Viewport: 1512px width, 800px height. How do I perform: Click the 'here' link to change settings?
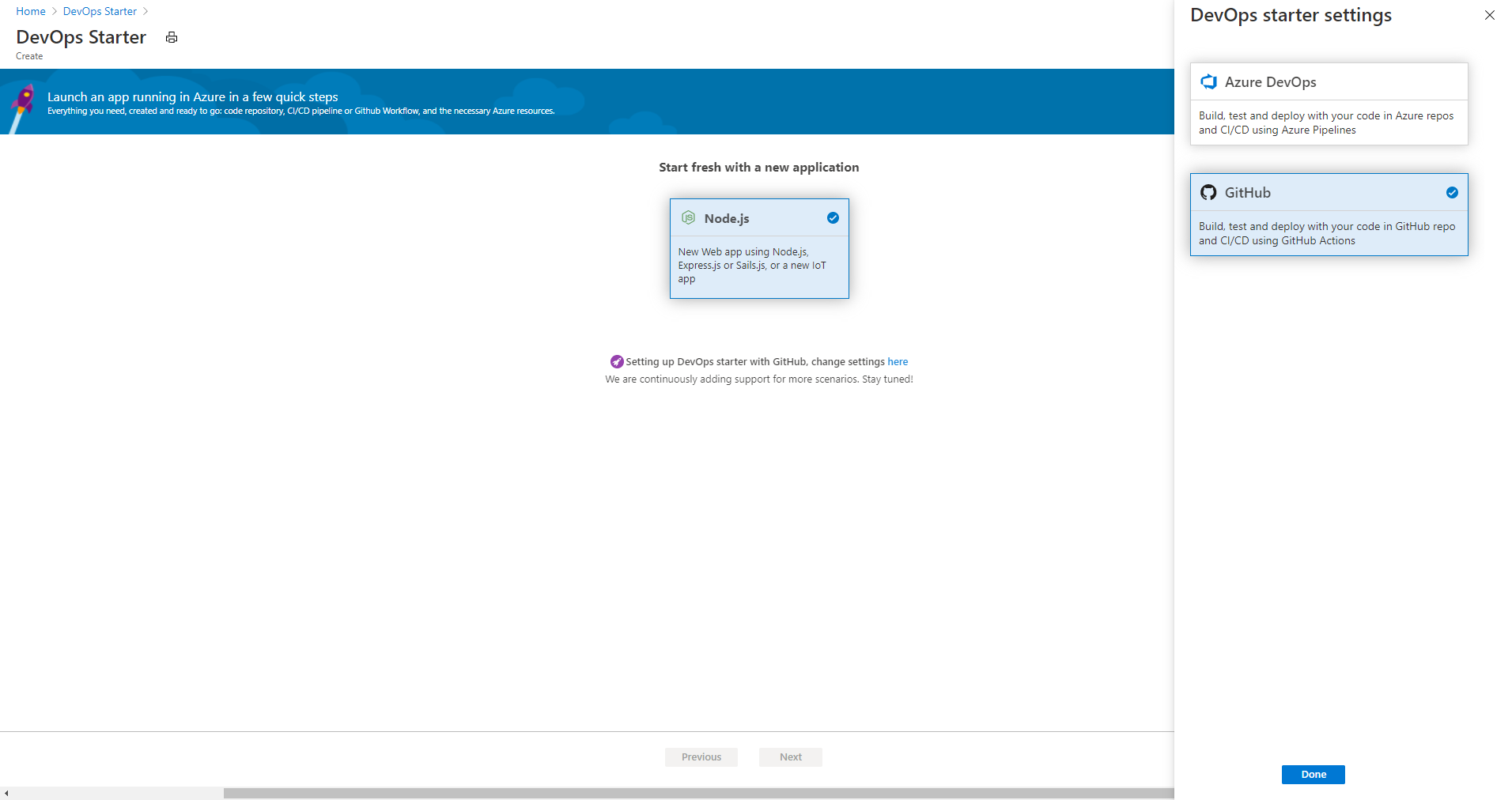pyautogui.click(x=898, y=362)
